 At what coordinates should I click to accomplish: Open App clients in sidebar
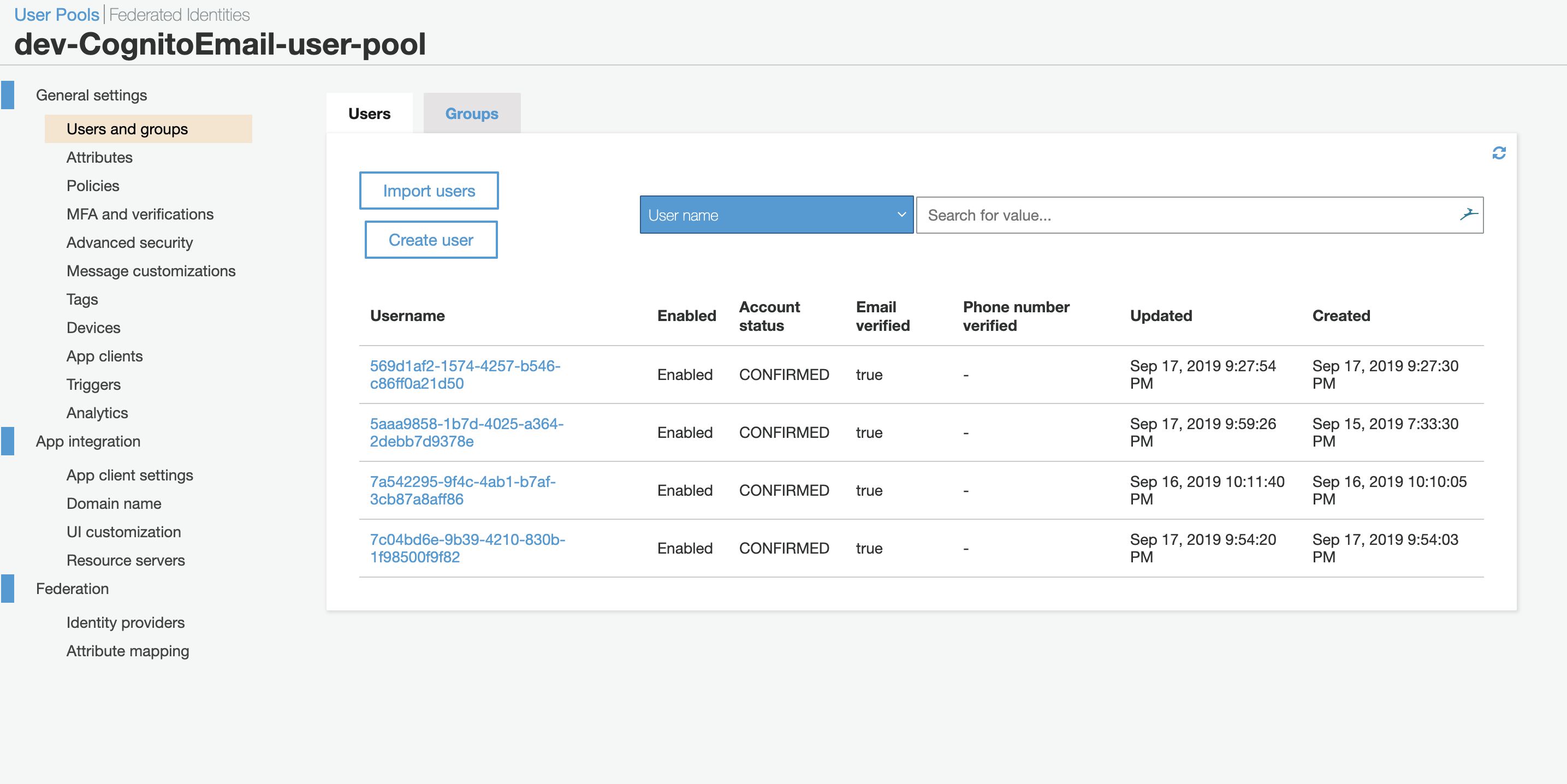click(105, 357)
